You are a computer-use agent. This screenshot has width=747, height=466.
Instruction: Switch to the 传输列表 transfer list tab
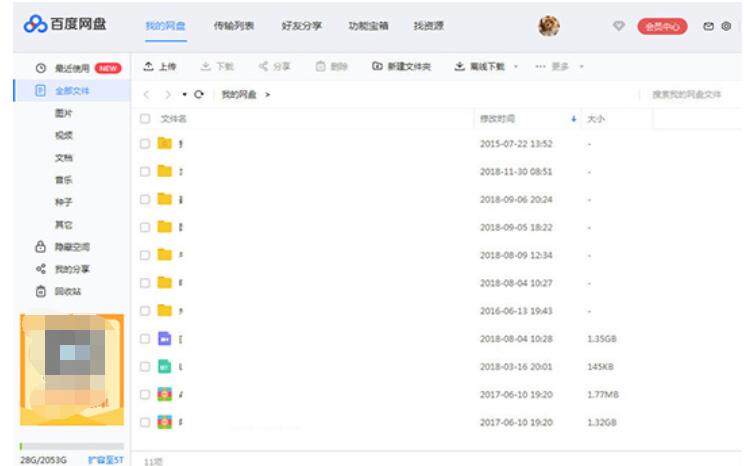233,26
